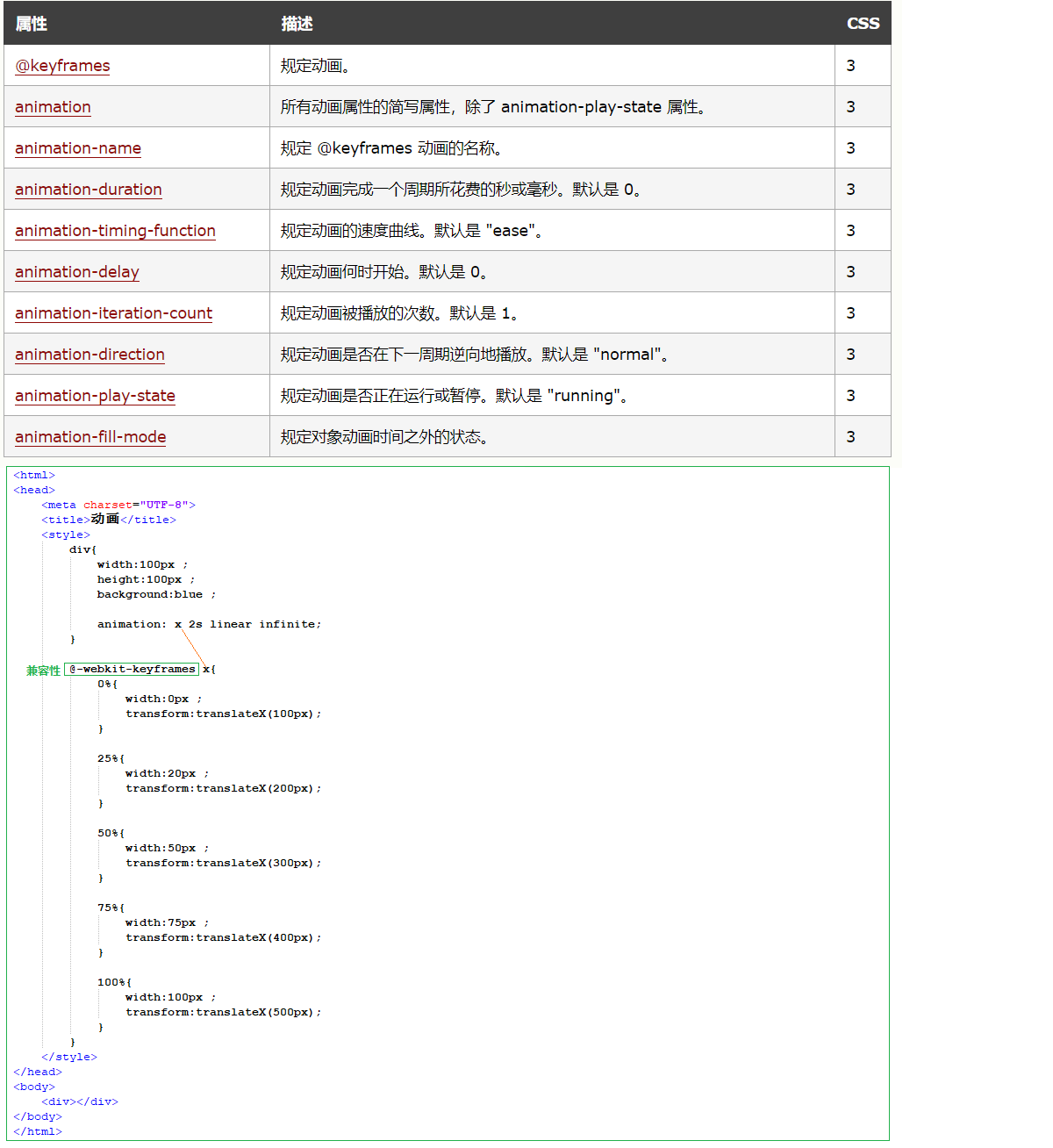Click the 'animation: x 2s linear infinite' code line
Screen dimensions: 1053x1148
209,625
